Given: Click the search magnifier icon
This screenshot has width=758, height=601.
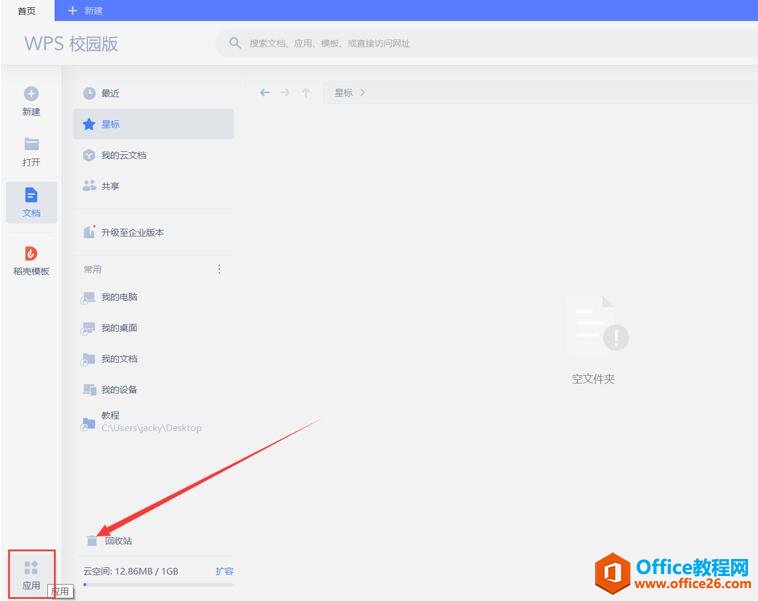Looking at the screenshot, I should click(x=235, y=43).
